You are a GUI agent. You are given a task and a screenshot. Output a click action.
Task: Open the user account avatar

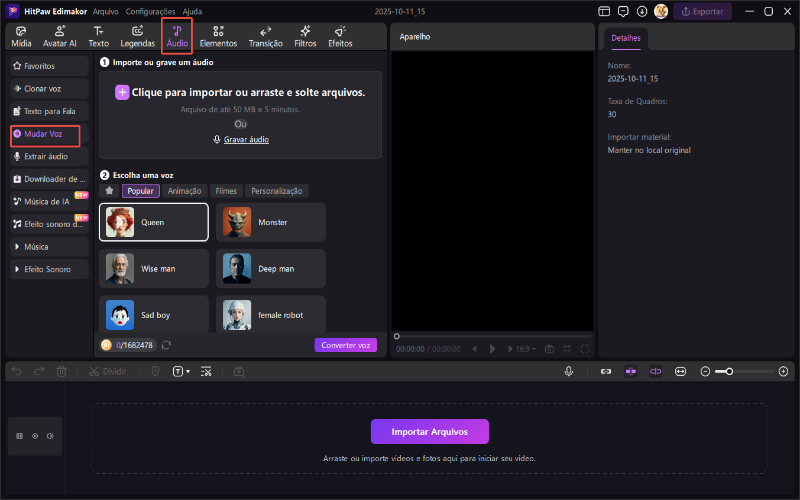661,11
